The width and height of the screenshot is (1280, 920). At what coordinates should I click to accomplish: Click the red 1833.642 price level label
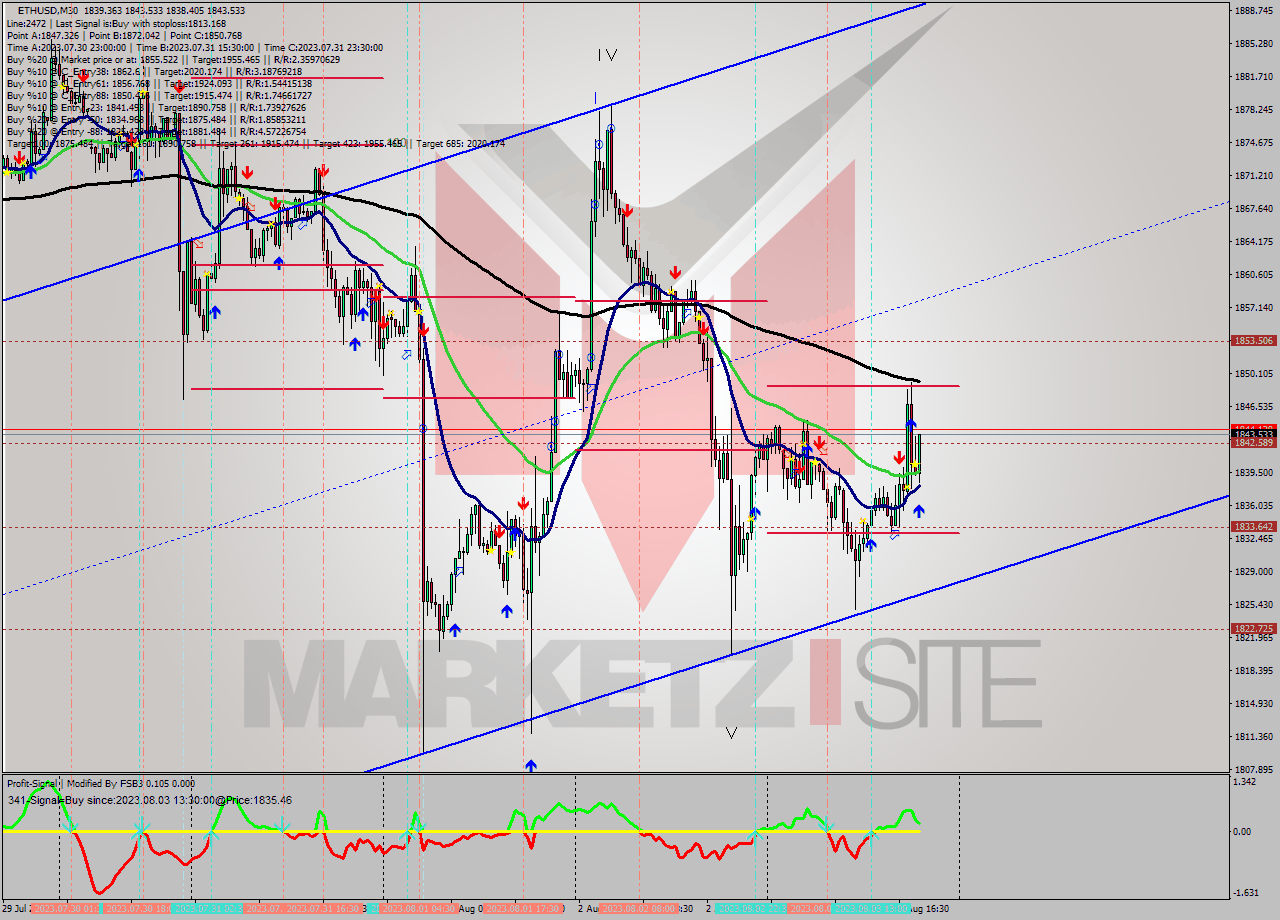[1253, 526]
